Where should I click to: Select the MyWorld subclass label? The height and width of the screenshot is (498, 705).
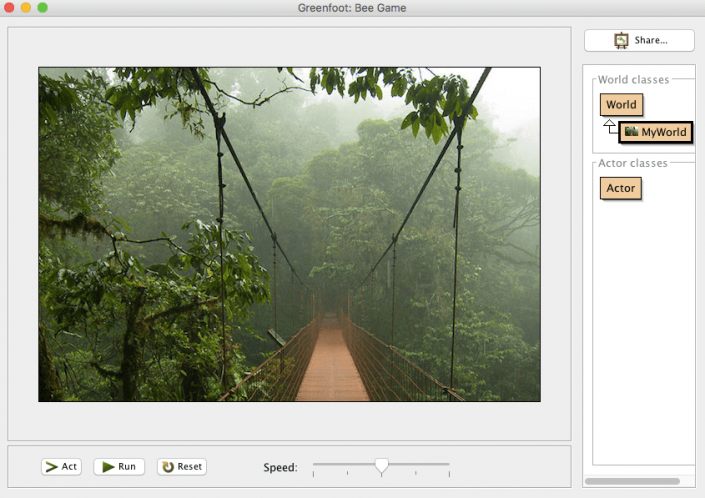664,132
